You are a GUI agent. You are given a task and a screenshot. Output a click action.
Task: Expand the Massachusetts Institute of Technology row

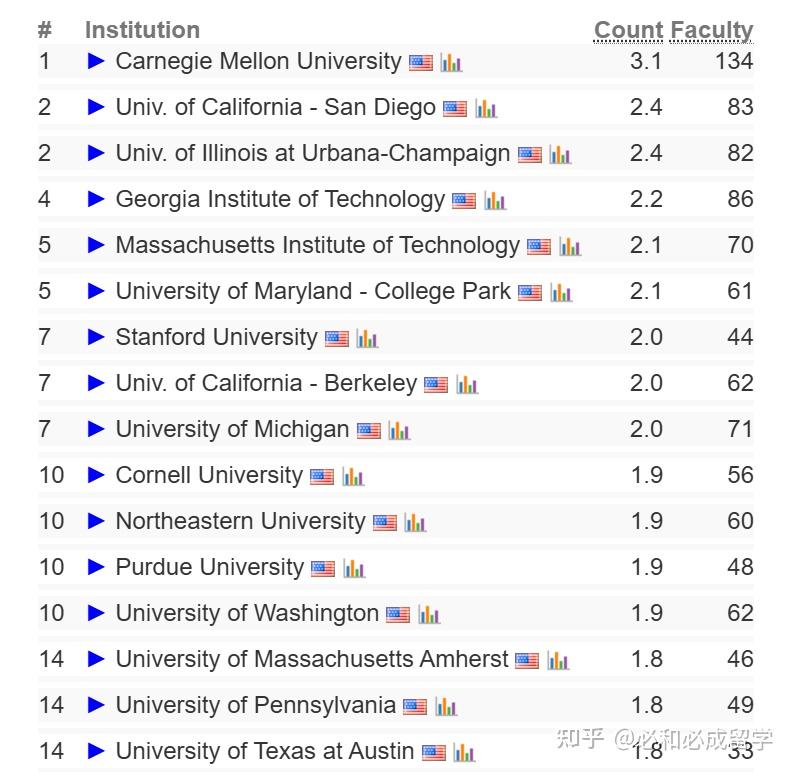click(96, 245)
